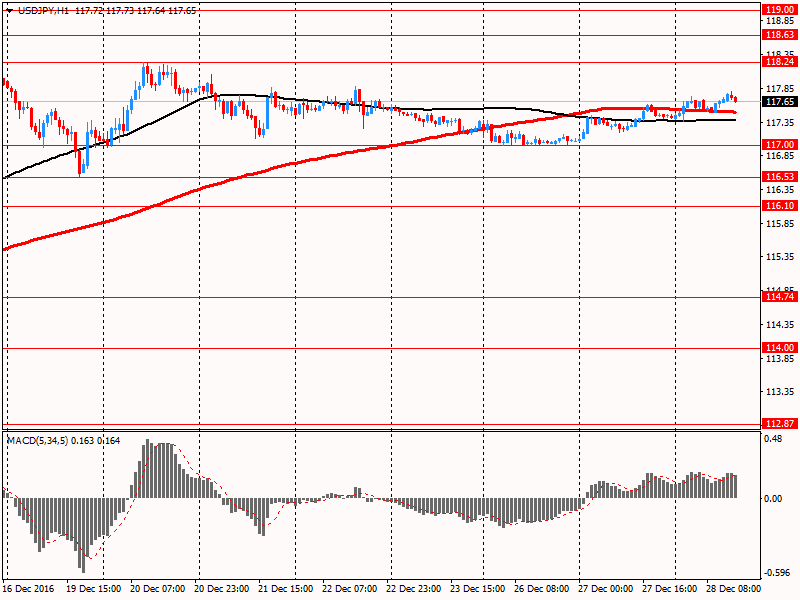The height and width of the screenshot is (600, 800).
Task: Click the 113.35 price axis value
Action: [x=780, y=392]
